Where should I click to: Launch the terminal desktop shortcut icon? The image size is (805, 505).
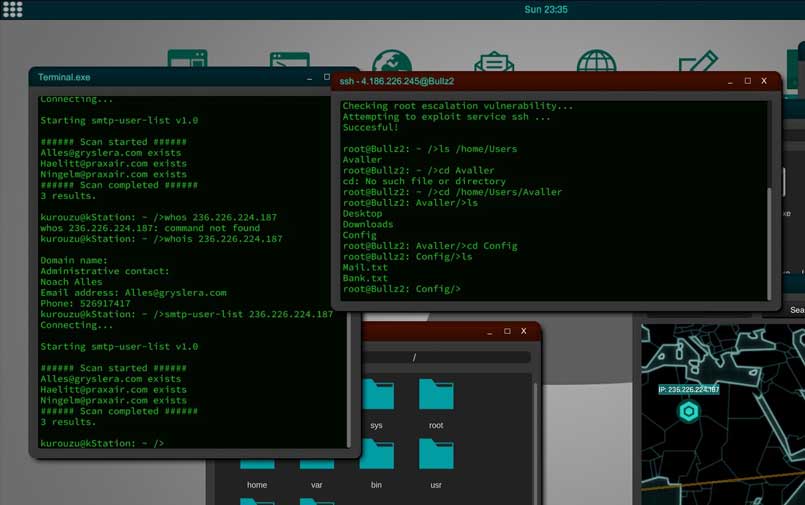[x=290, y=59]
